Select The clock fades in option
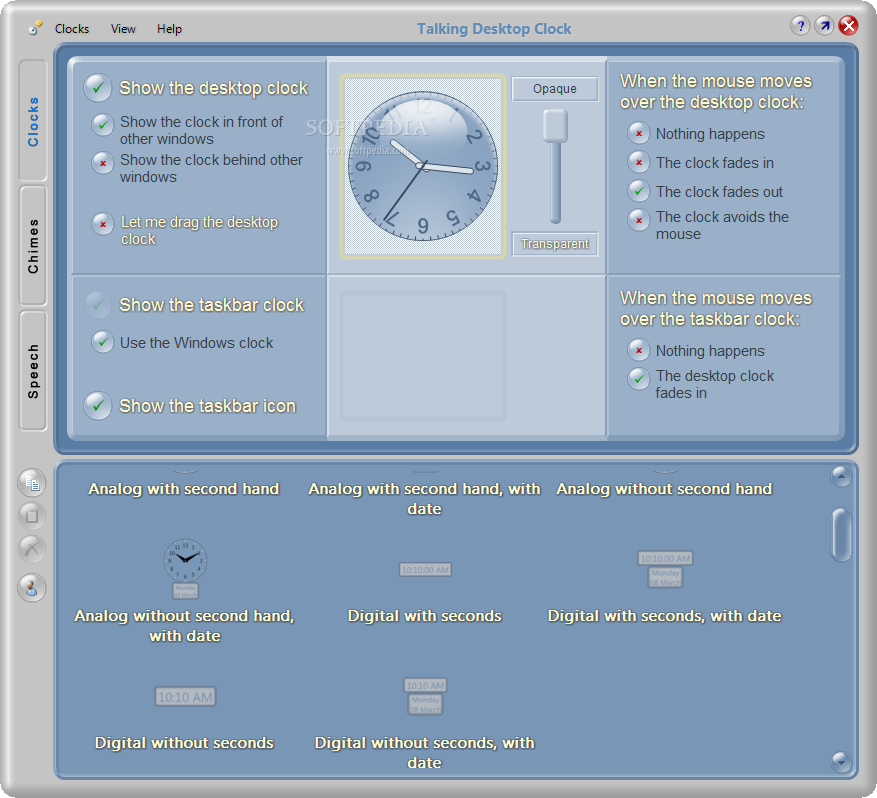 639,162
